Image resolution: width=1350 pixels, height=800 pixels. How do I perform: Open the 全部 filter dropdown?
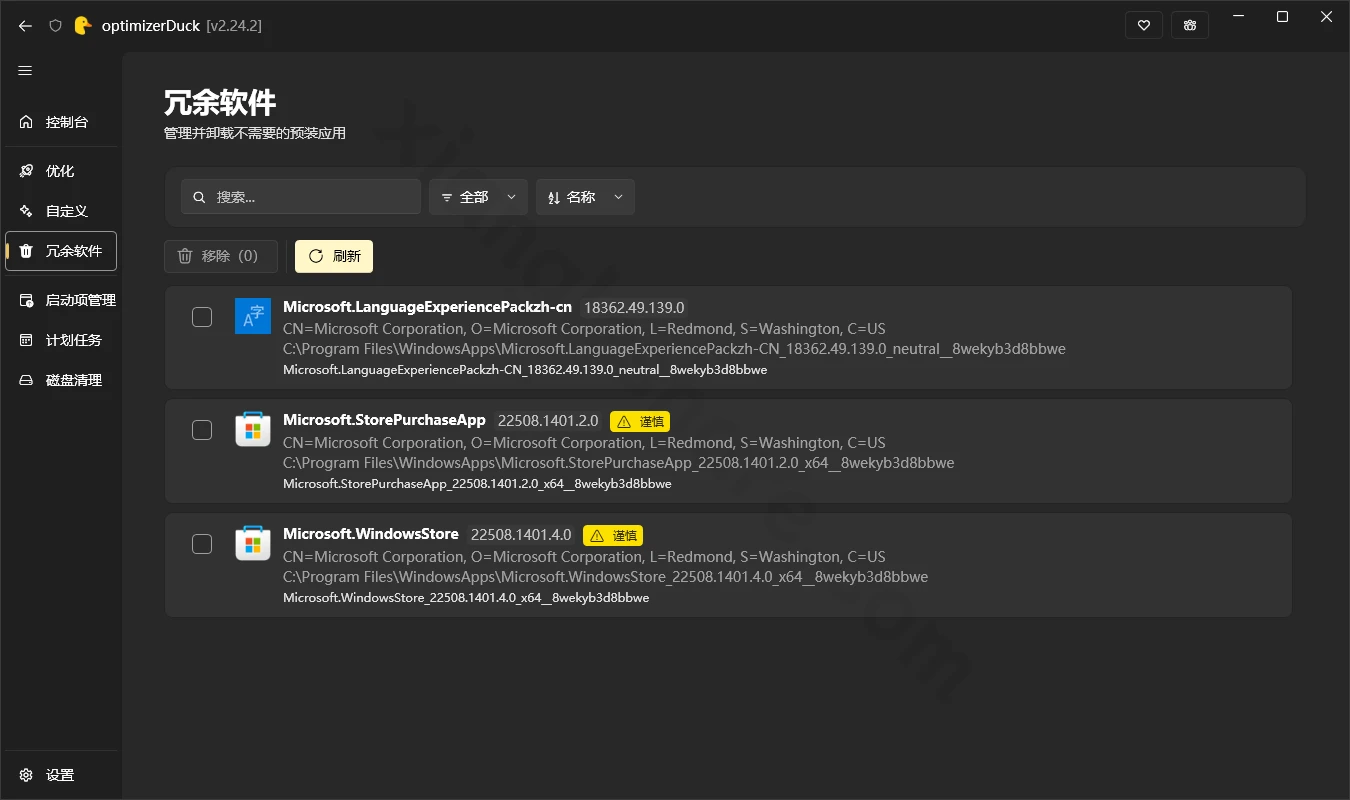(x=478, y=197)
